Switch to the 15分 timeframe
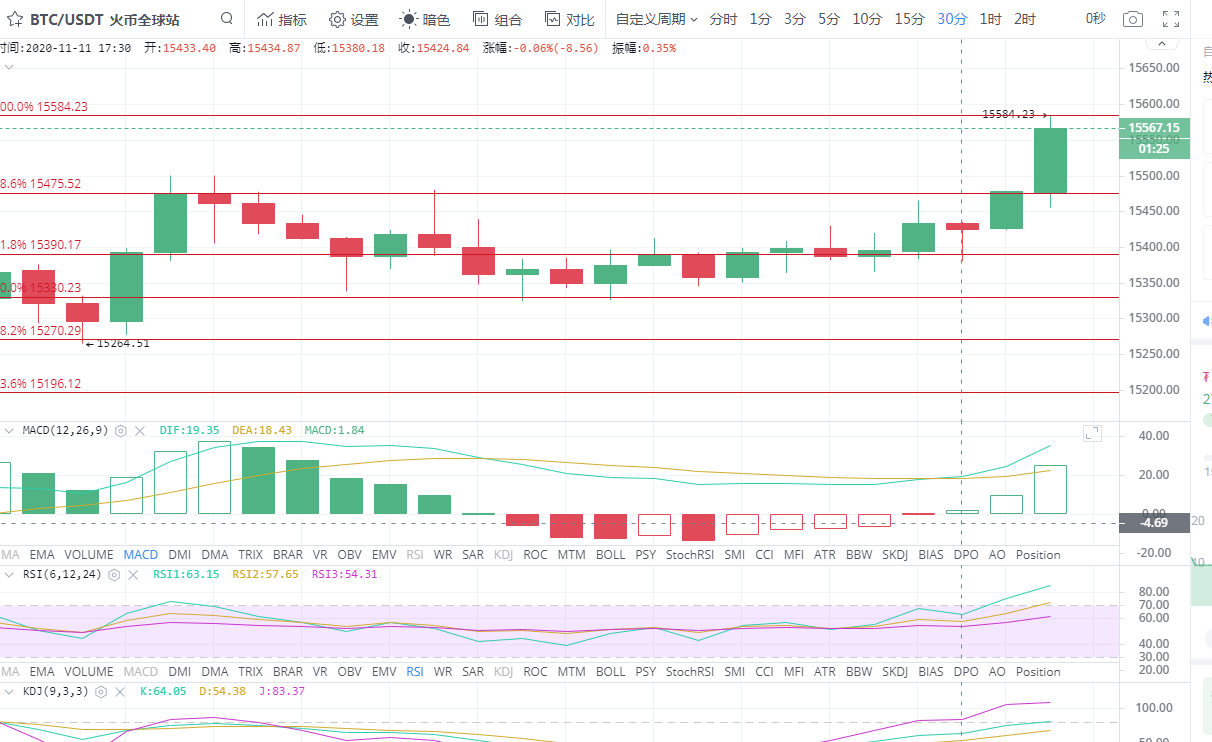 tap(909, 19)
